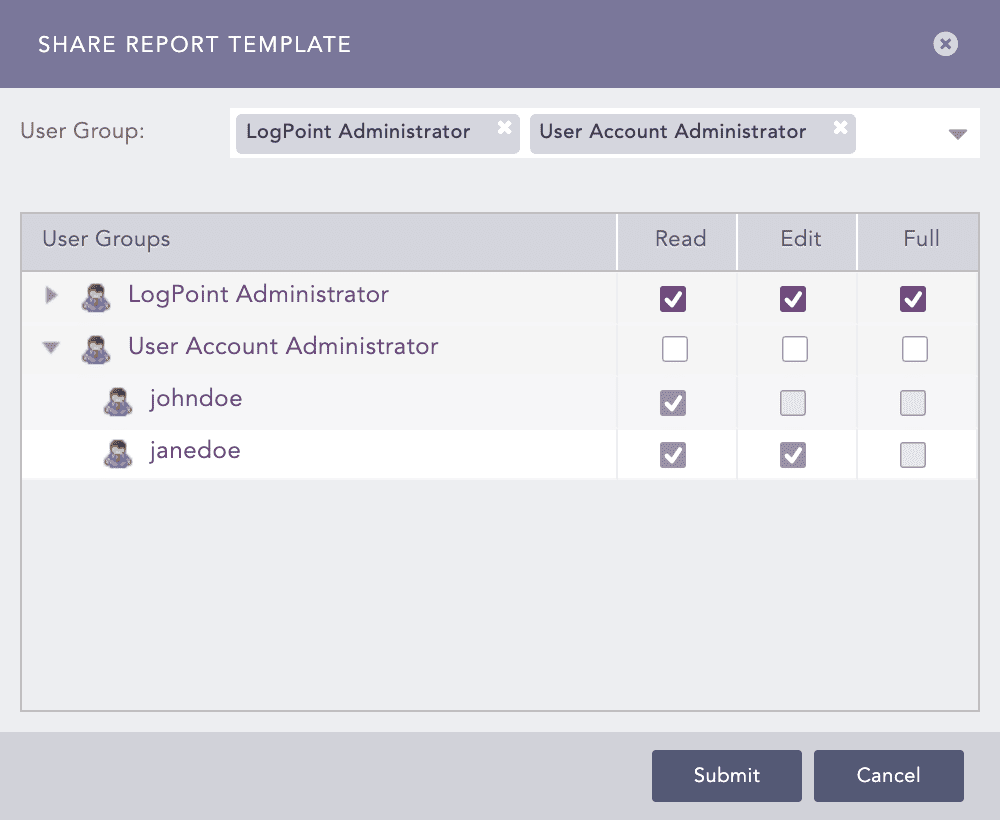The width and height of the screenshot is (1000, 820).
Task: Uncheck Read permission for LogPoint Administrator
Action: pos(673,298)
